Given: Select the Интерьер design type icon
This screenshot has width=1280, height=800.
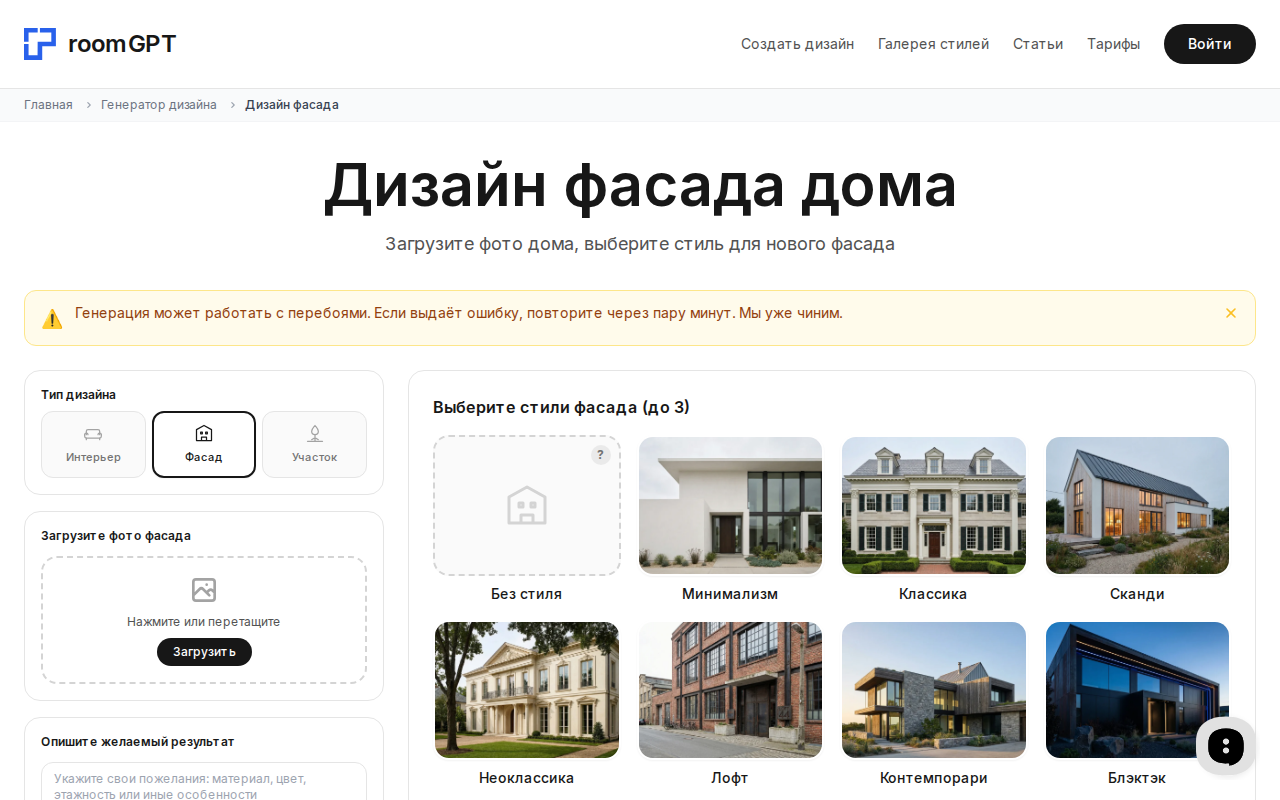Looking at the screenshot, I should point(93,433).
